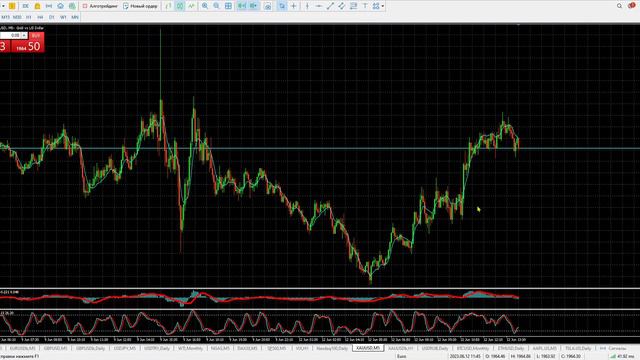Zoom out of the chart
Screen dimensions: 640x360
click(216, 6)
